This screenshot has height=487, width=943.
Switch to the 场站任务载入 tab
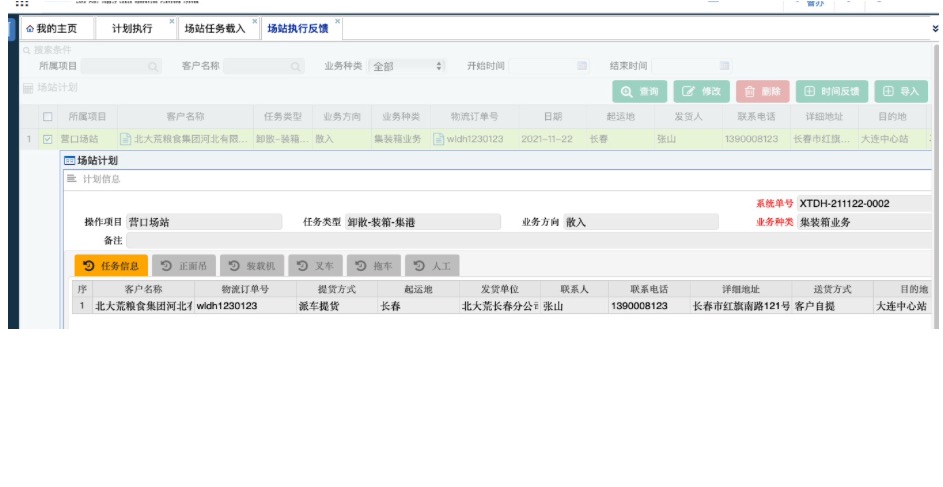pyautogui.click(x=213, y=29)
